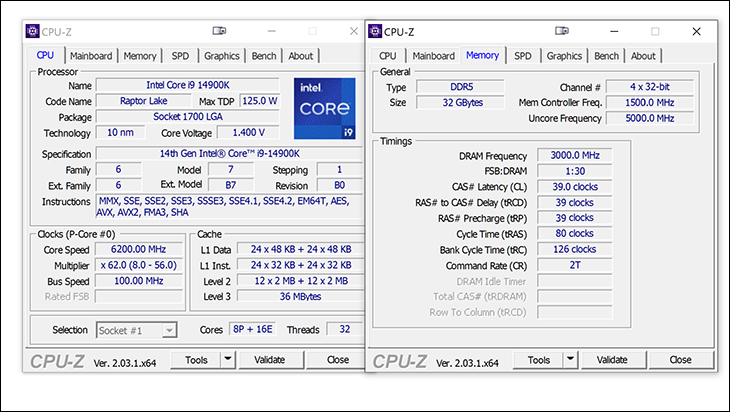
Task: Switch to CPU tab in right window
Action: pyautogui.click(x=387, y=56)
